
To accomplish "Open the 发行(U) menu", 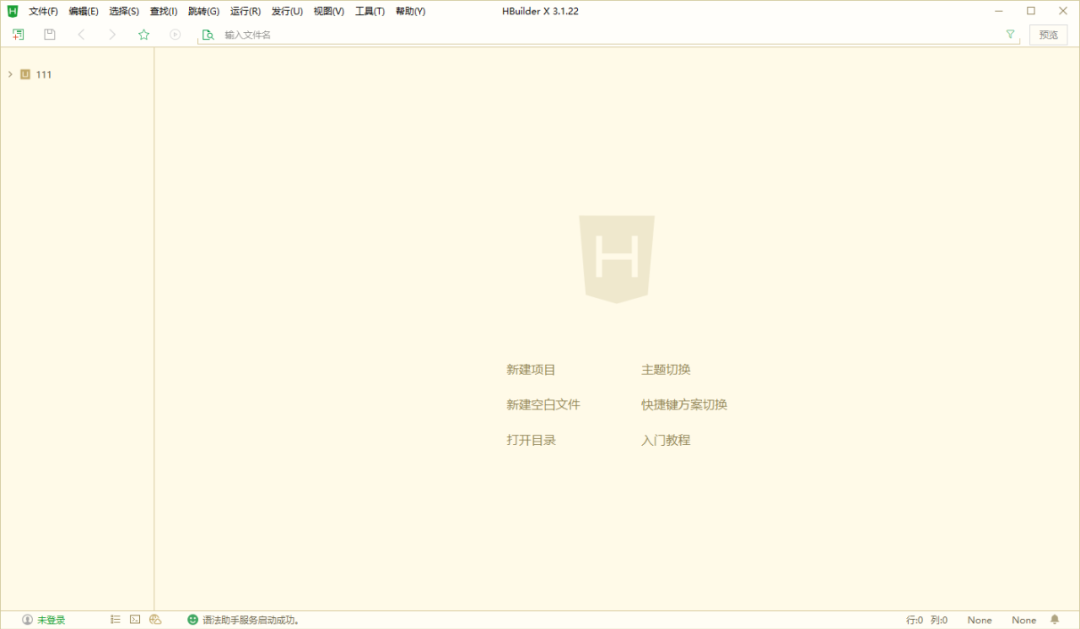I will click(x=287, y=11).
